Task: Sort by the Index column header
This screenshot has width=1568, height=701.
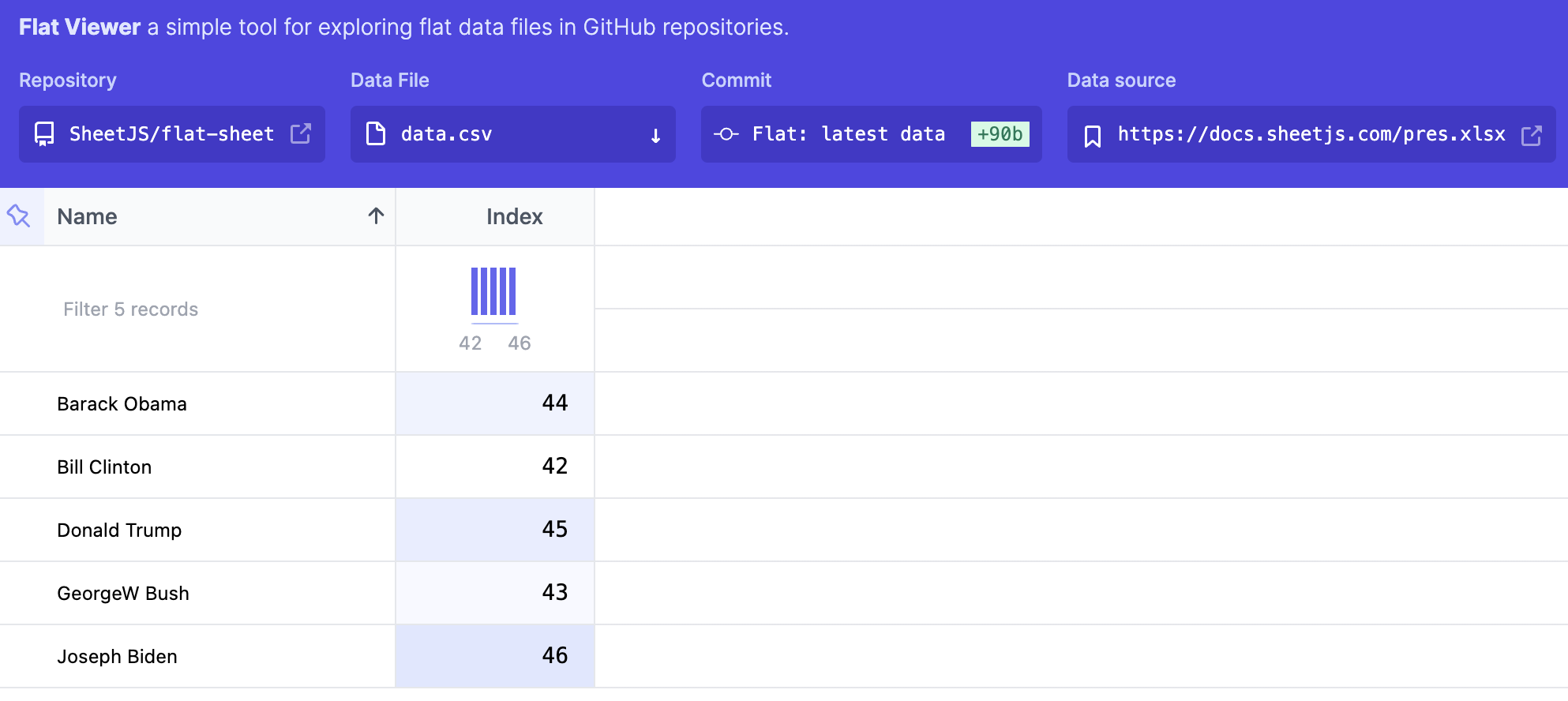Action: (x=514, y=217)
